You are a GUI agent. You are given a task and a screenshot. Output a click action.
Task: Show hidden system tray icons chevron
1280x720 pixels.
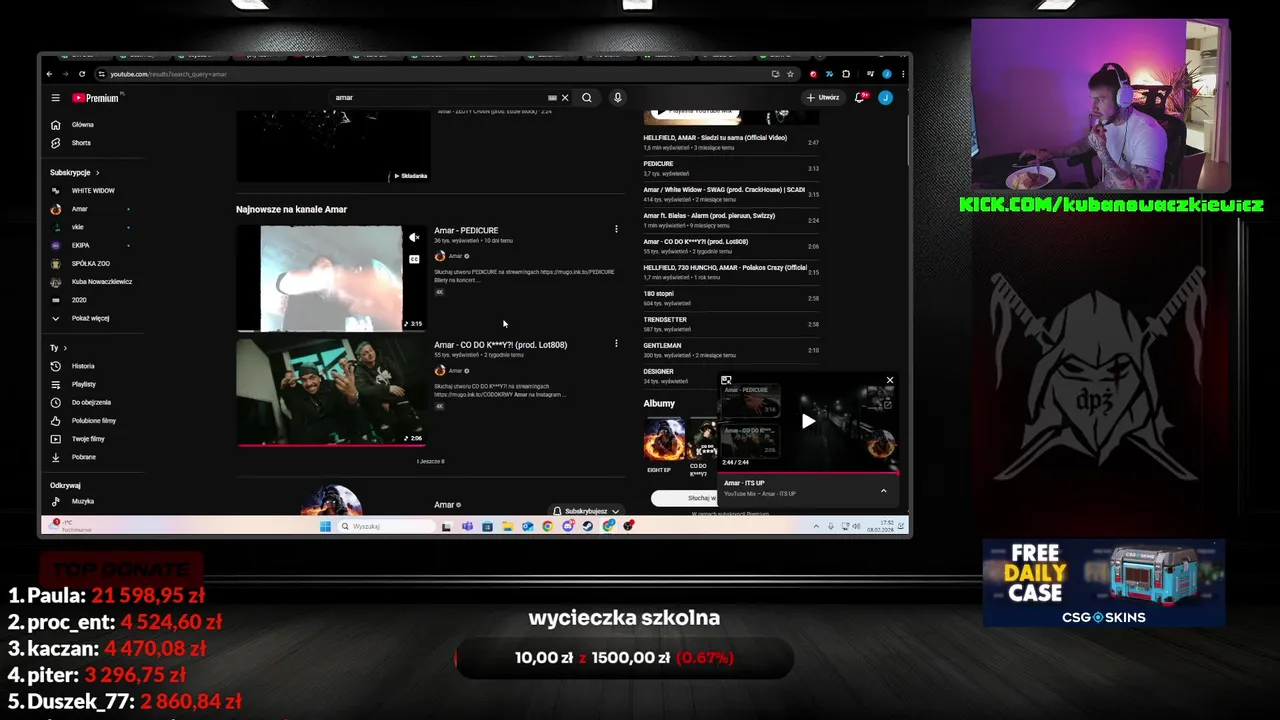[x=816, y=526]
